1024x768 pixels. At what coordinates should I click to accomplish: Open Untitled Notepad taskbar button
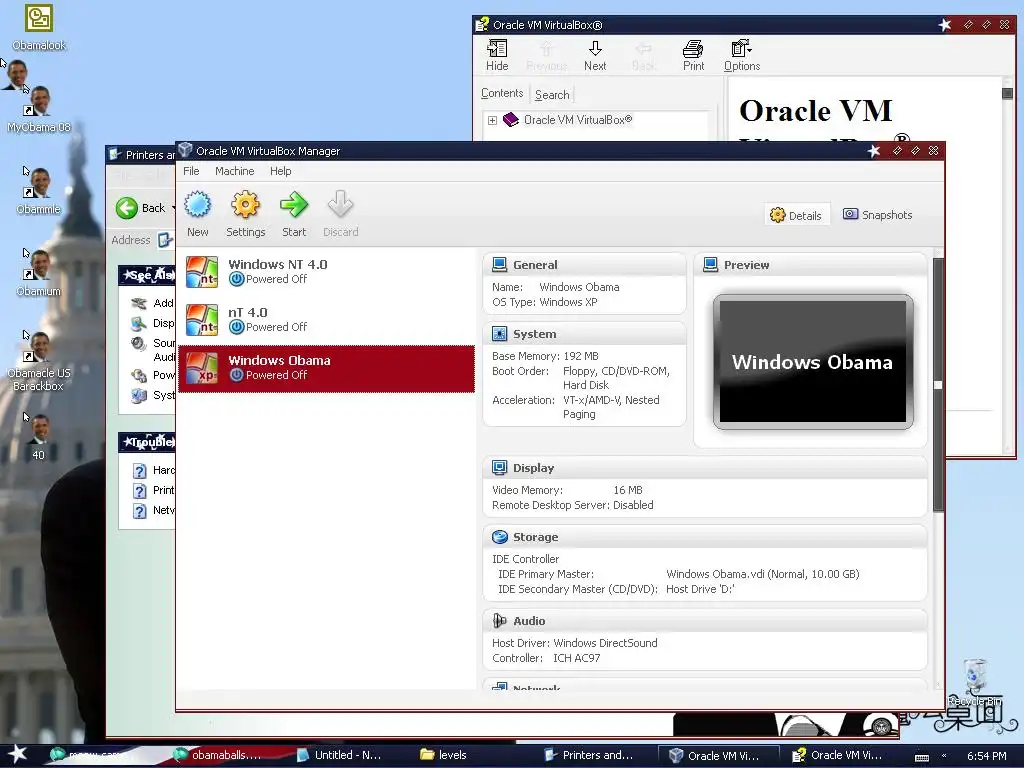338,755
